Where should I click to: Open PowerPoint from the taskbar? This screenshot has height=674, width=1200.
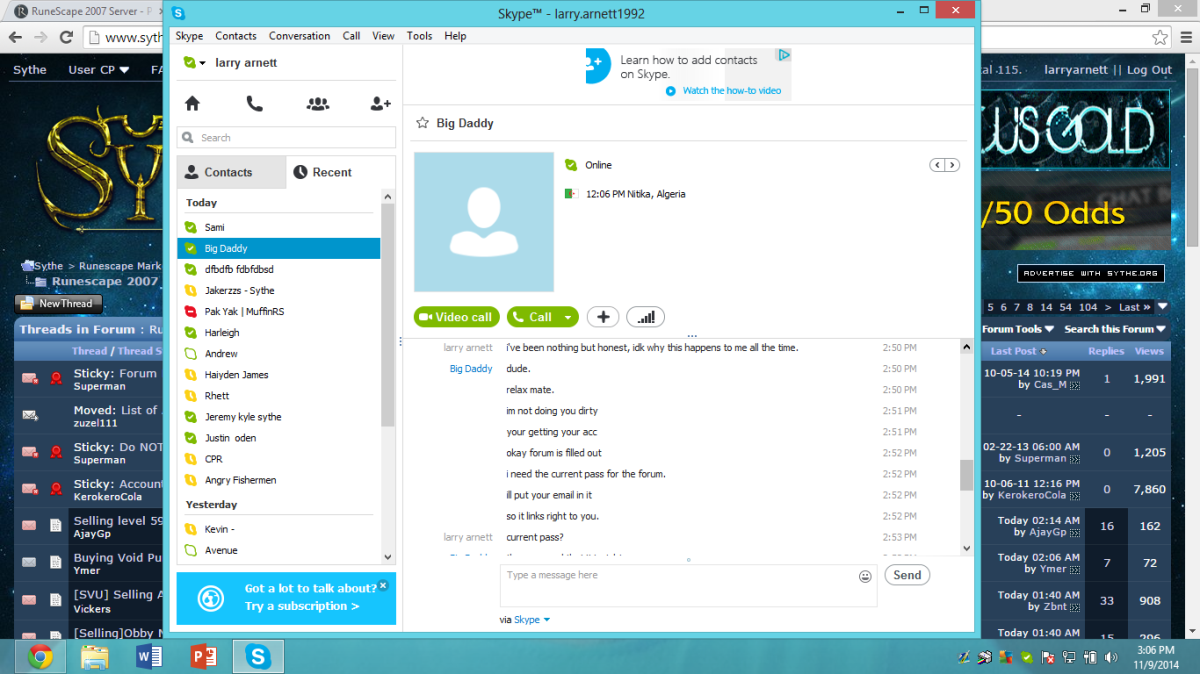[203, 657]
